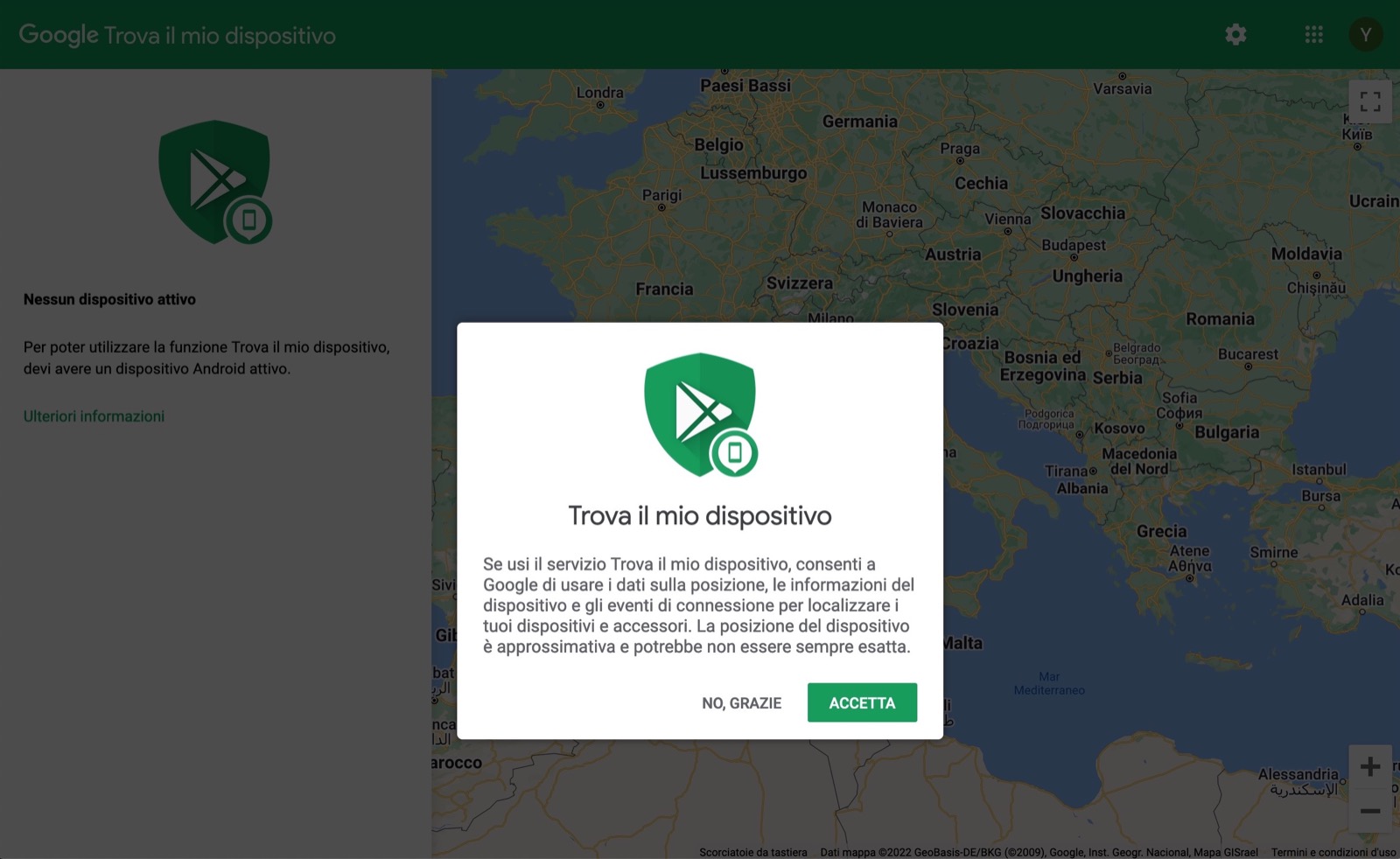Click the Mar Mediterraneo label on the map
The width and height of the screenshot is (1400, 859).
click(x=1049, y=683)
